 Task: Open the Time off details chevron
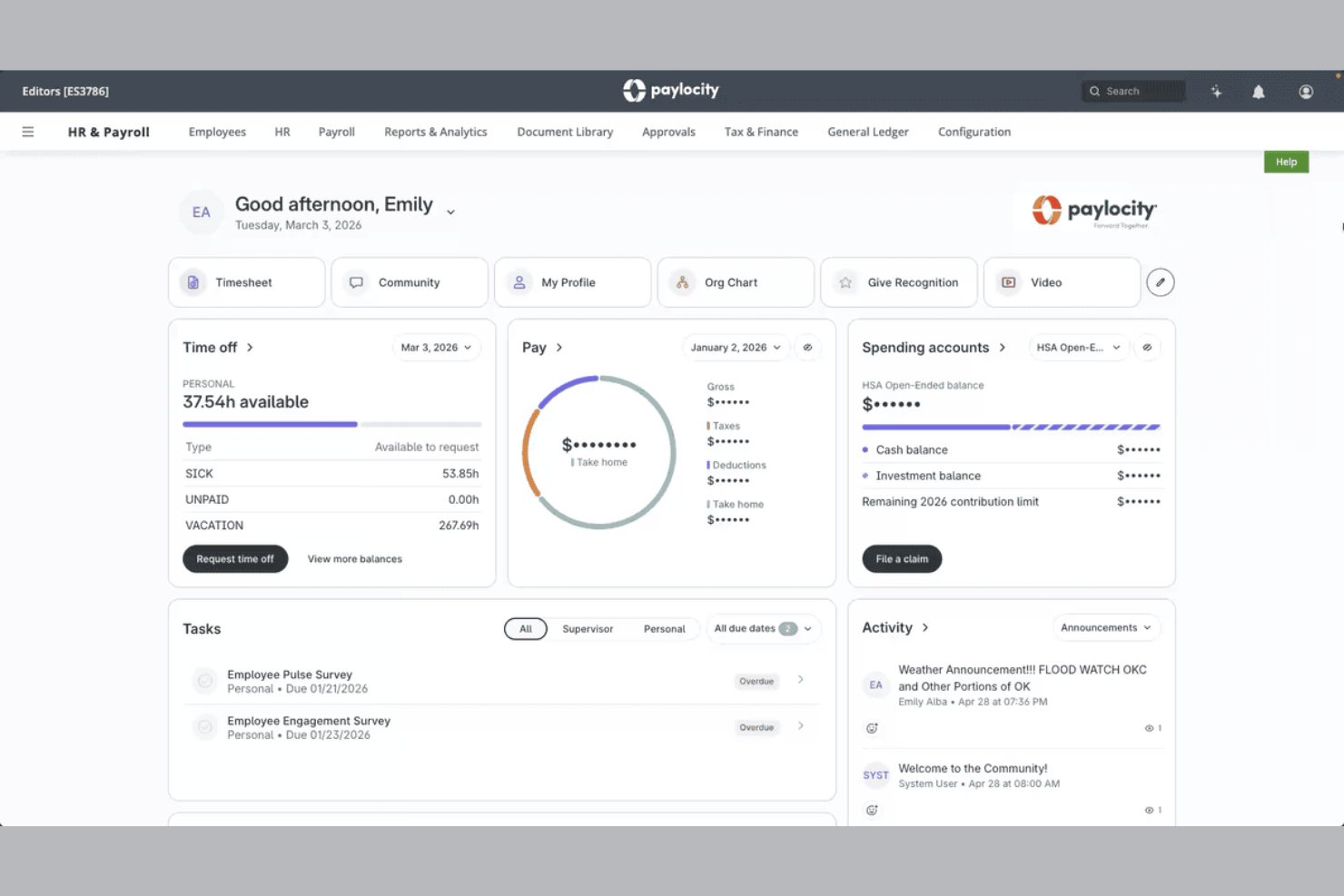coord(250,348)
